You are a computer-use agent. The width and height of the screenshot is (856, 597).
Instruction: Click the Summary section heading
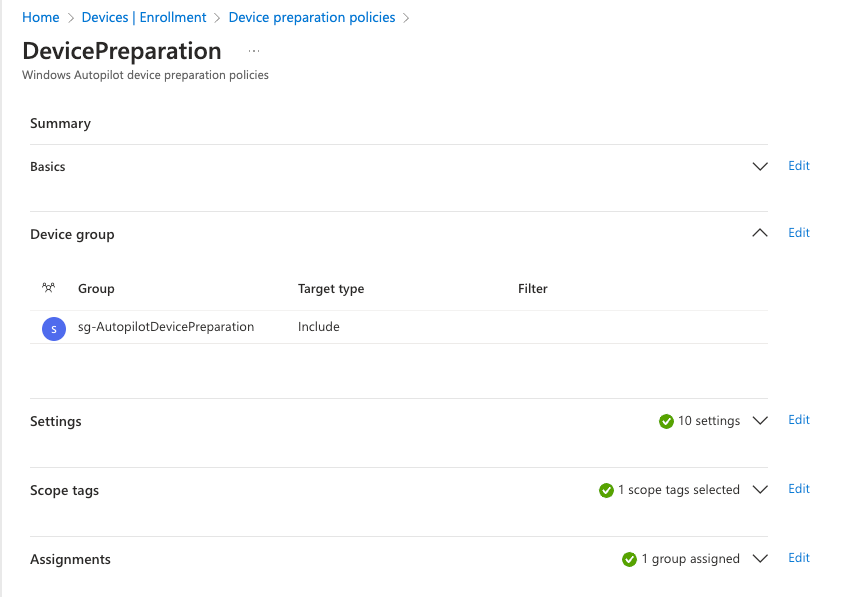pyautogui.click(x=60, y=123)
